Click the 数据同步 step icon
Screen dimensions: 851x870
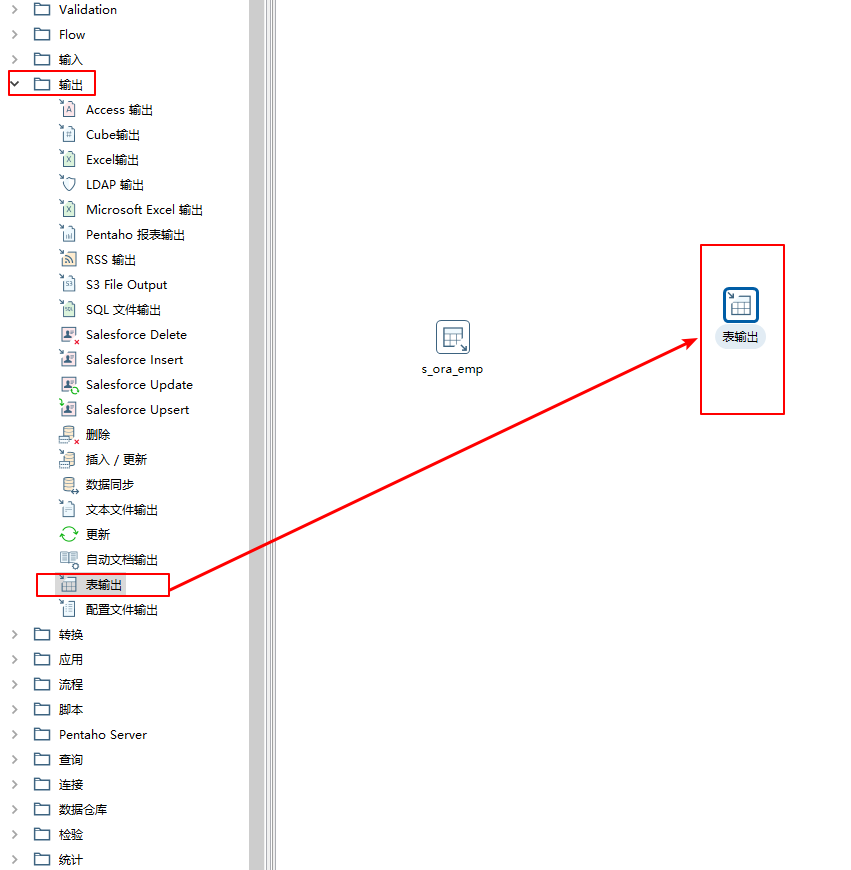click(69, 484)
